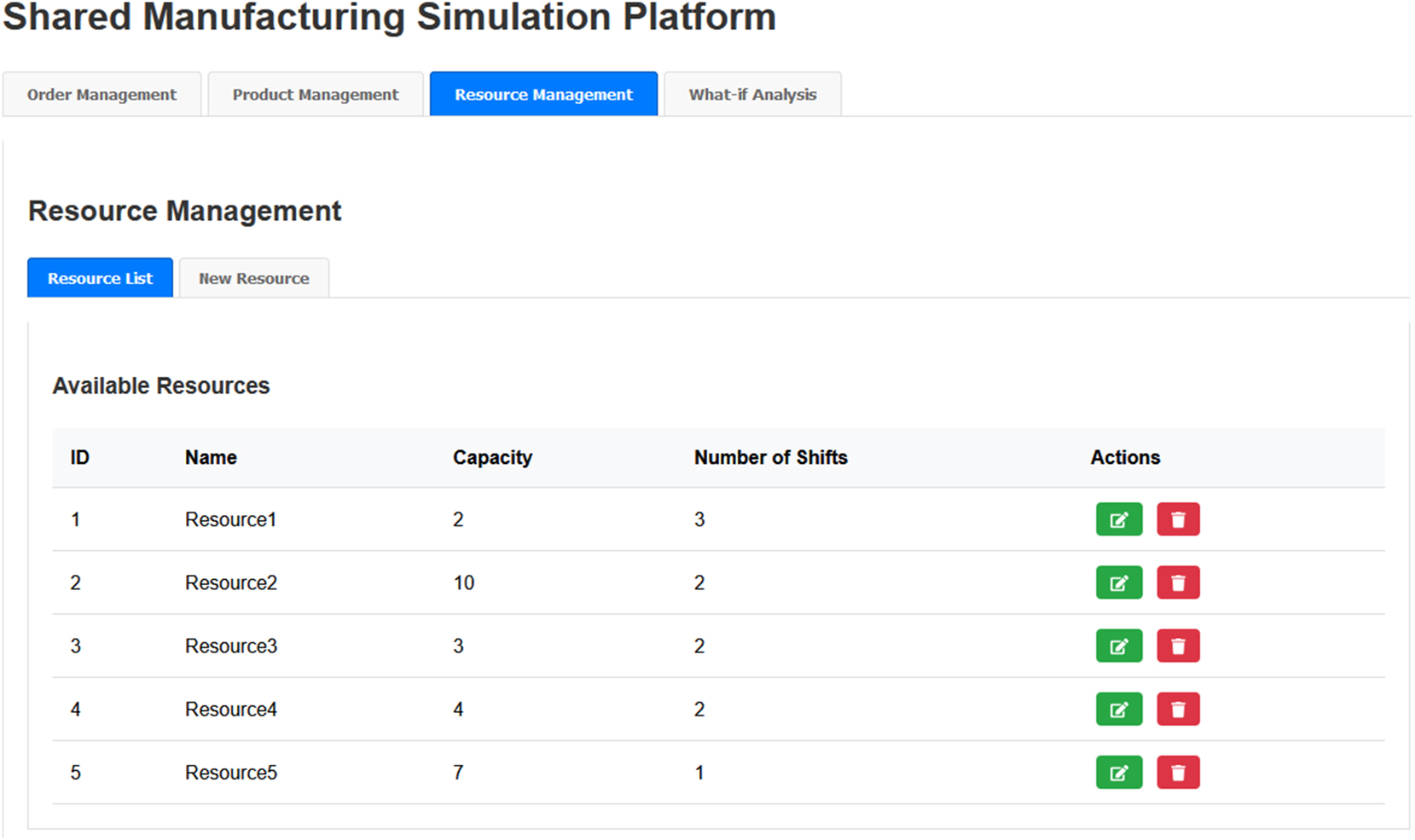Switch to the Order Management tab
This screenshot has width=1415, height=840.
[101, 94]
